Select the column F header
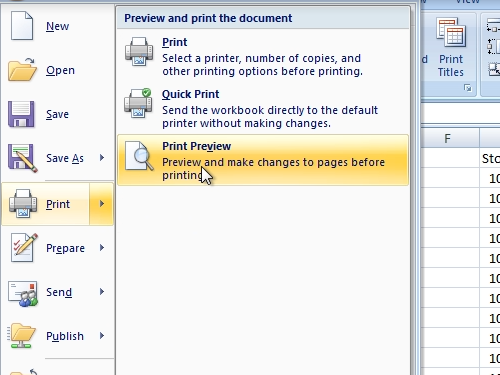 pyautogui.click(x=447, y=138)
